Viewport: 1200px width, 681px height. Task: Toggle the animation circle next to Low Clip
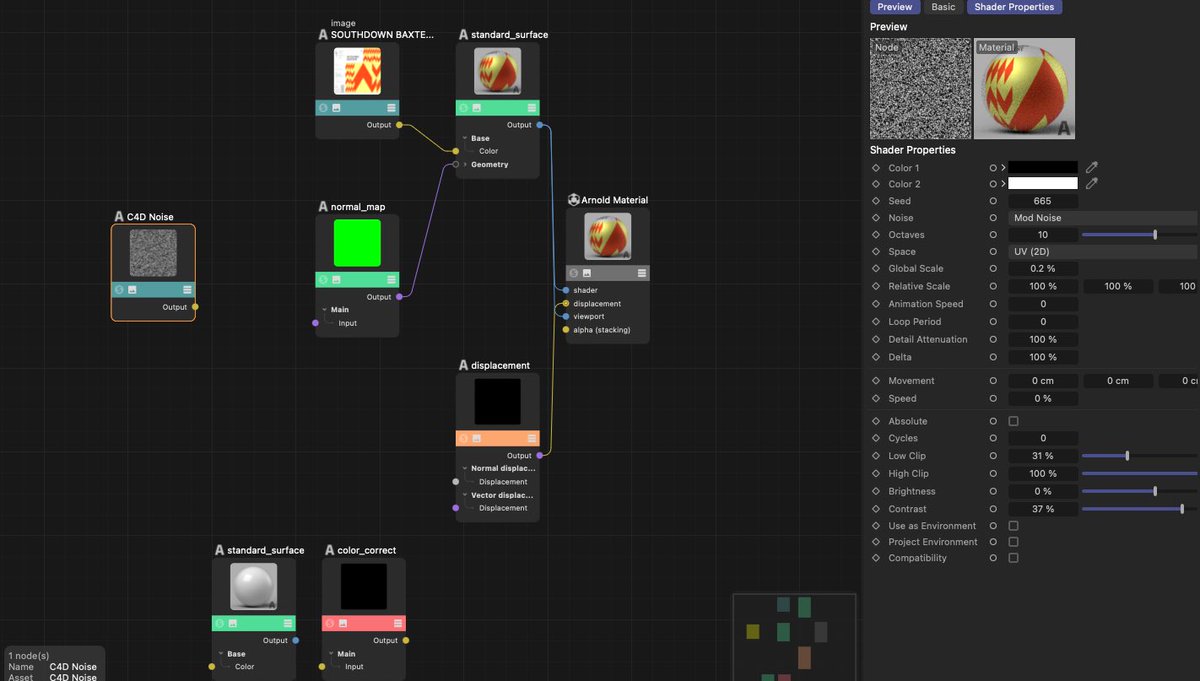[x=993, y=456]
